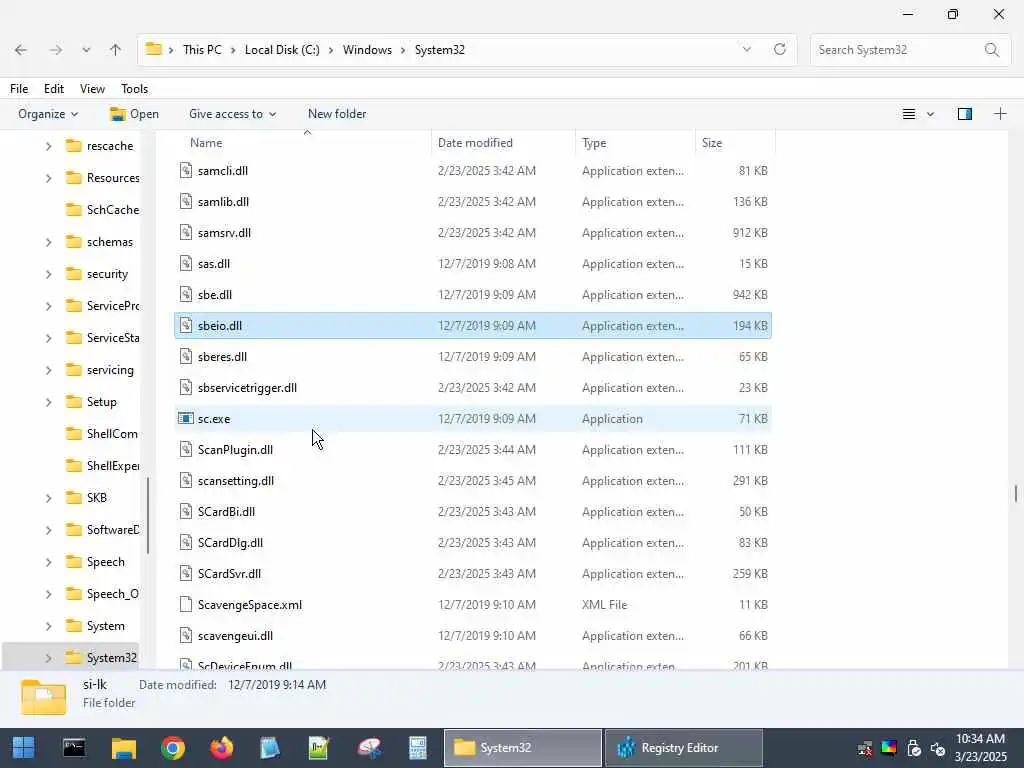Launch Firefox from taskbar

(222, 748)
